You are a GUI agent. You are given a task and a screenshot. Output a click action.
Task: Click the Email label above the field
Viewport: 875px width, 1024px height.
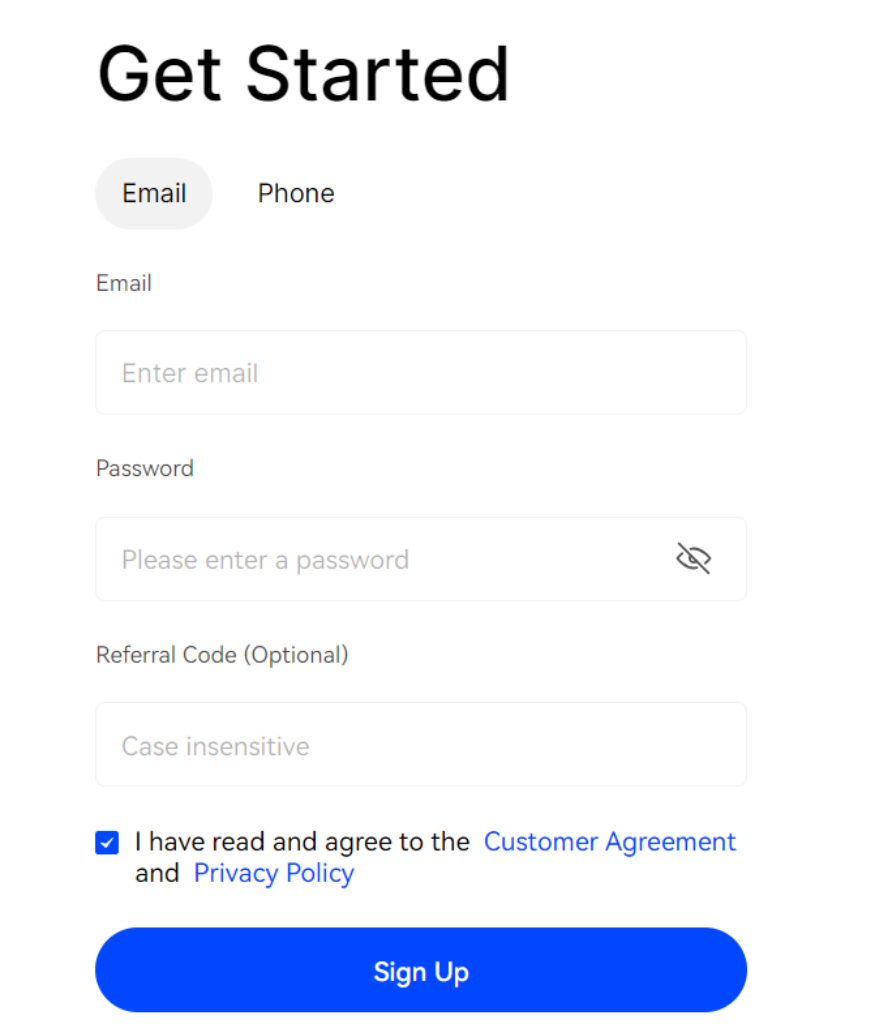click(x=124, y=283)
